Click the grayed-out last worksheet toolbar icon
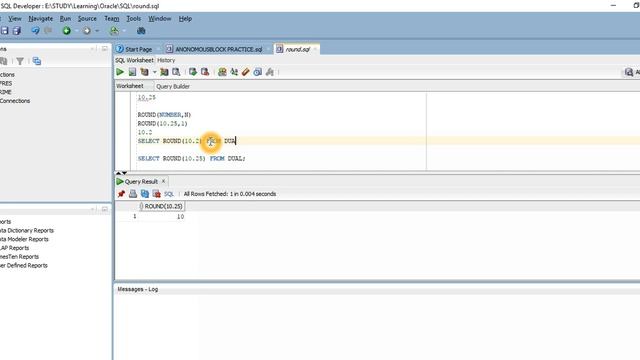Image resolution: width=640 pixels, height=360 pixels. [x=269, y=72]
